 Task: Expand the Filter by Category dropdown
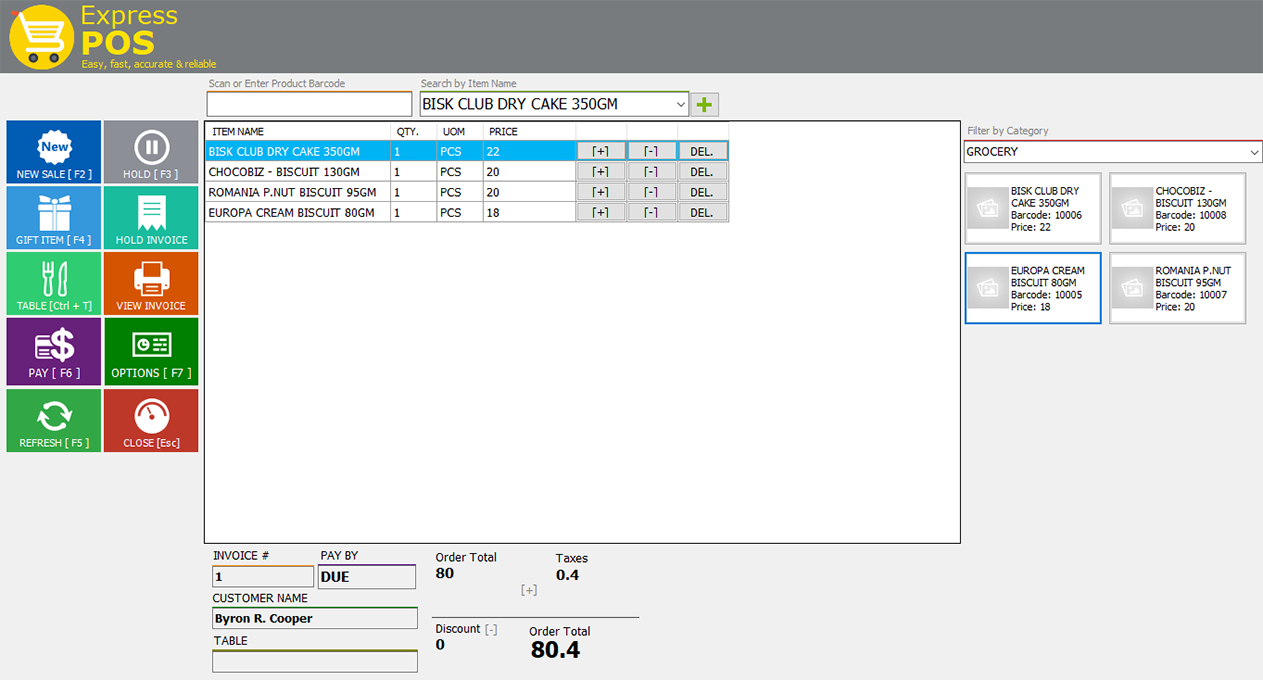(1254, 152)
